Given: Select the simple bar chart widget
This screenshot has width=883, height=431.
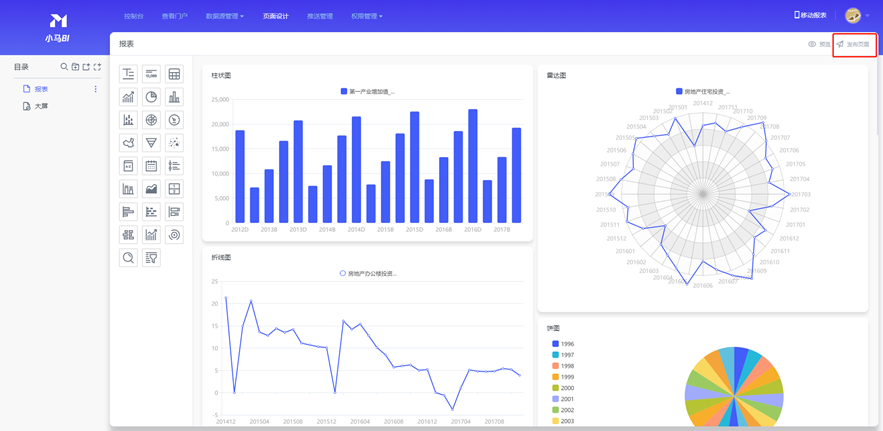Looking at the screenshot, I should point(175,97).
